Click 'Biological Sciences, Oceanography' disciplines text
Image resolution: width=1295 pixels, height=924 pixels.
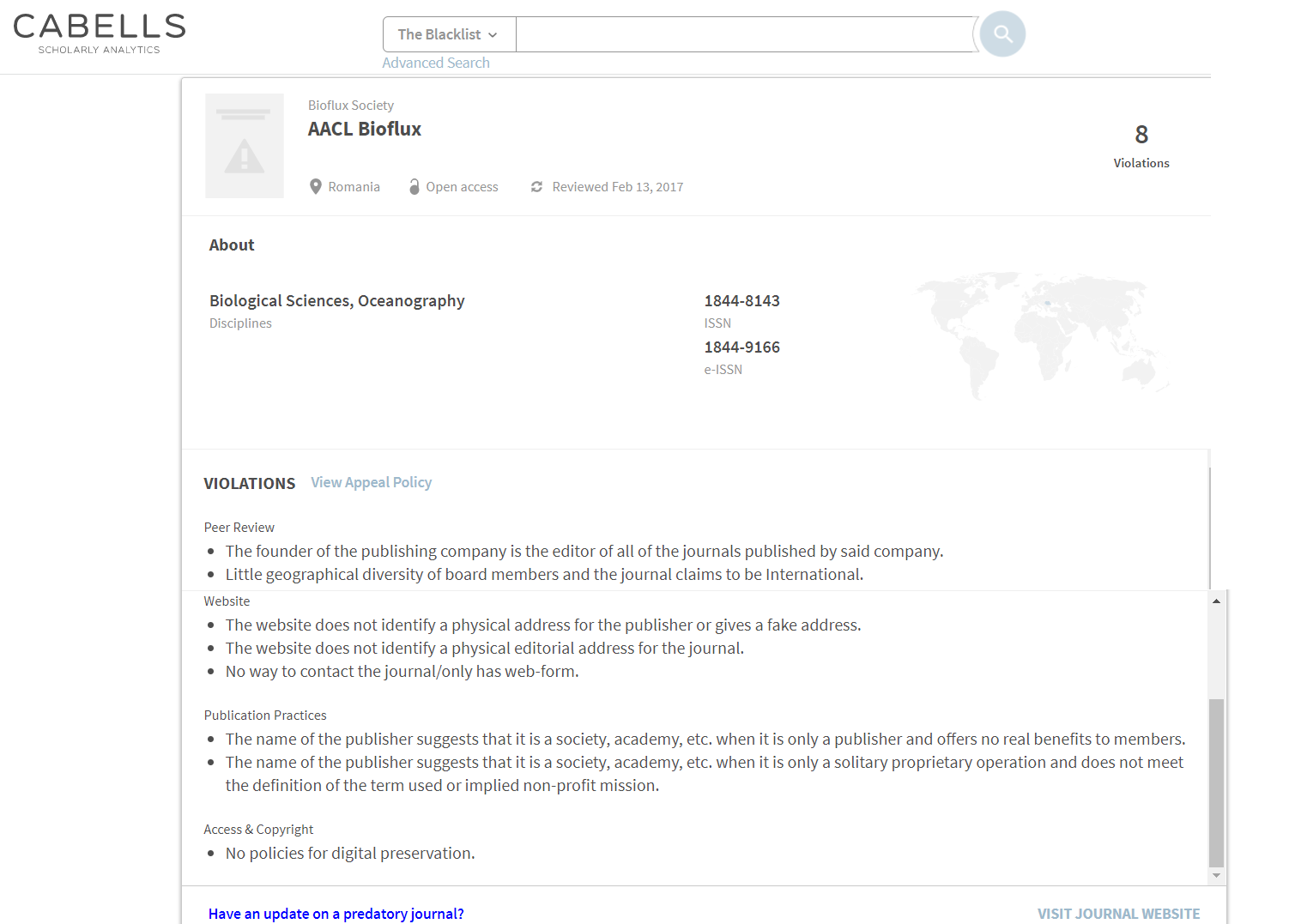click(337, 300)
